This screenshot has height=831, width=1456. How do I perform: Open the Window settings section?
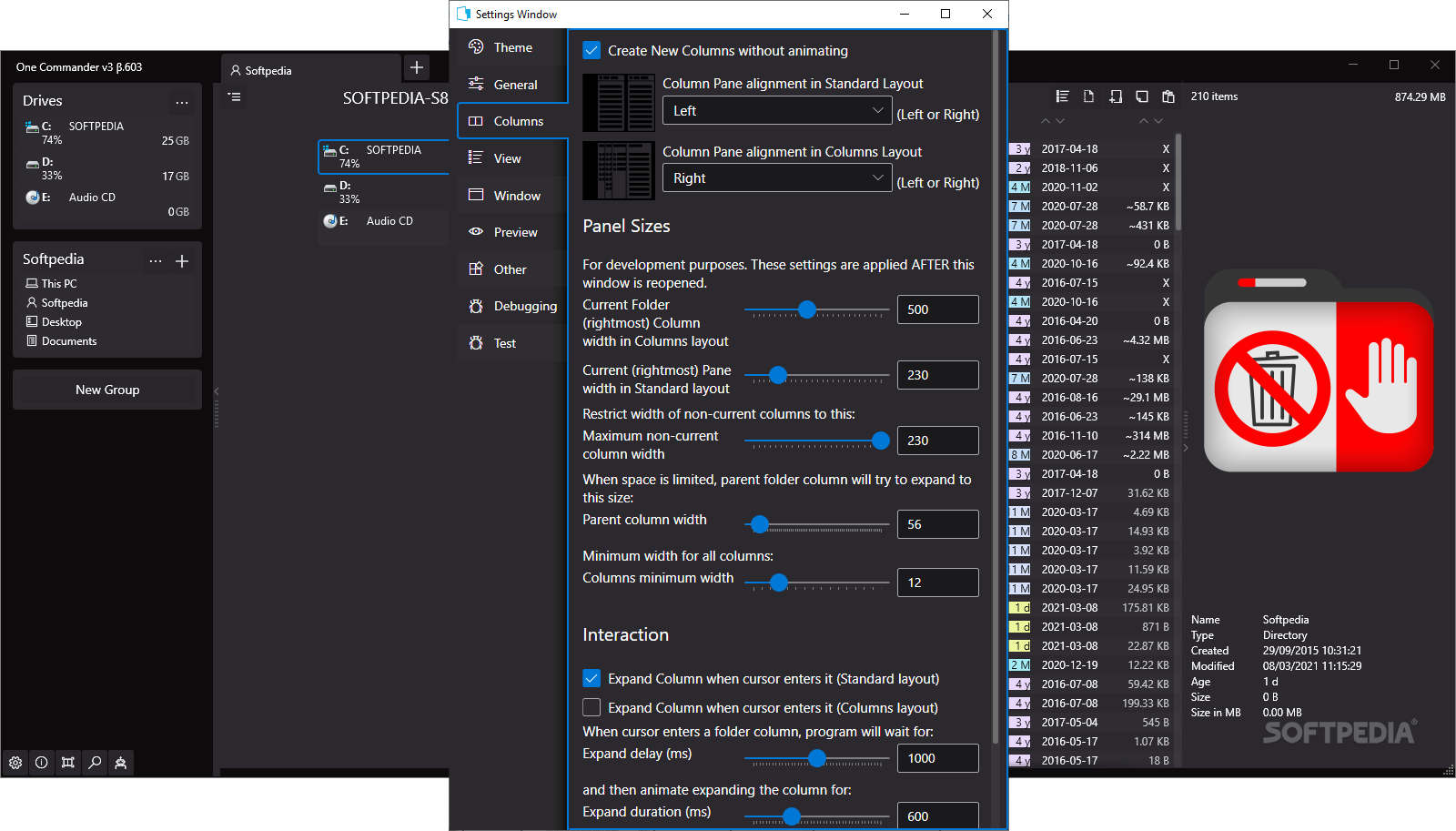point(512,196)
